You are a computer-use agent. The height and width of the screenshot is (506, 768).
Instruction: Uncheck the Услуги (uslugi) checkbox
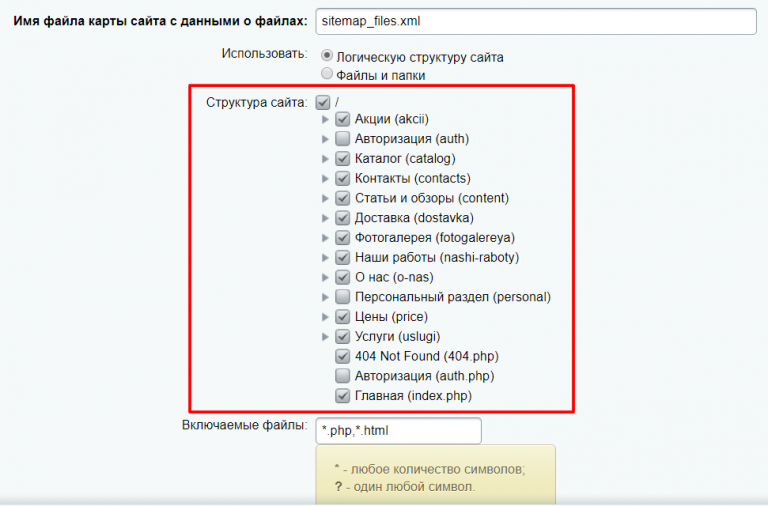(342, 337)
